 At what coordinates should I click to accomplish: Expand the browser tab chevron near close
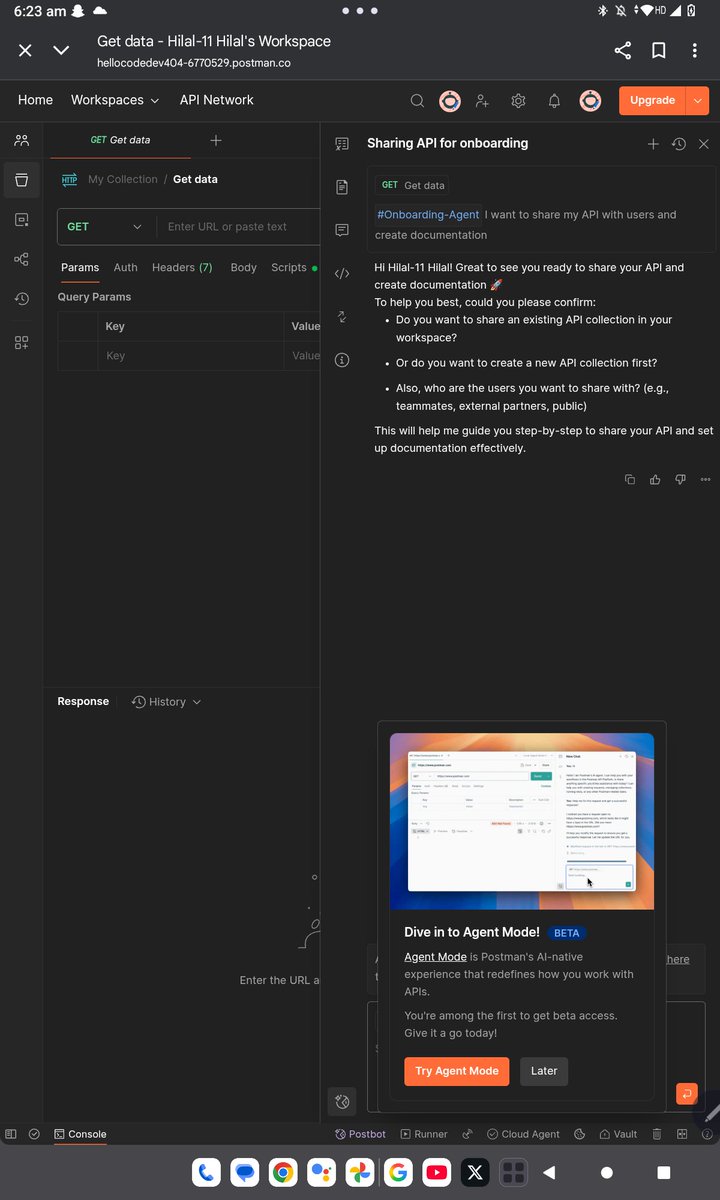click(61, 50)
